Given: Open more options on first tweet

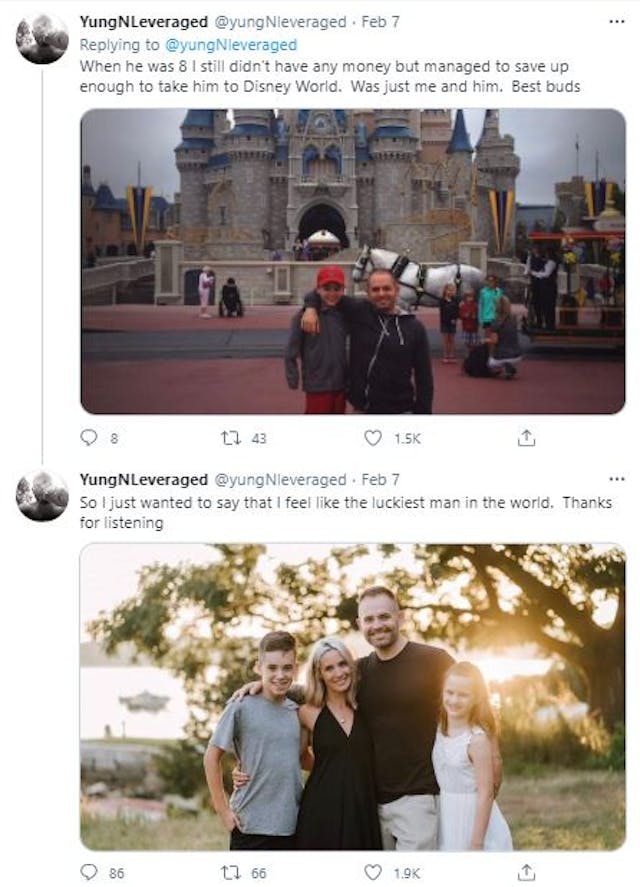Looking at the screenshot, I should [616, 22].
